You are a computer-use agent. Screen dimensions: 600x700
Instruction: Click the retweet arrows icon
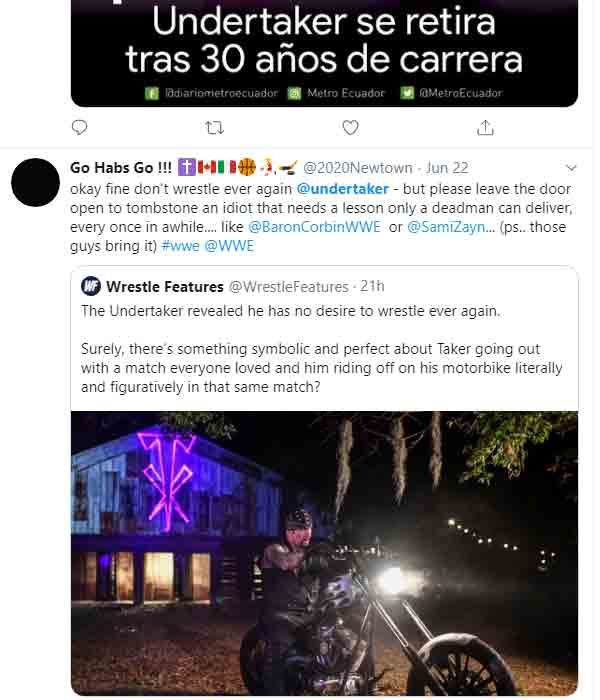click(x=215, y=128)
